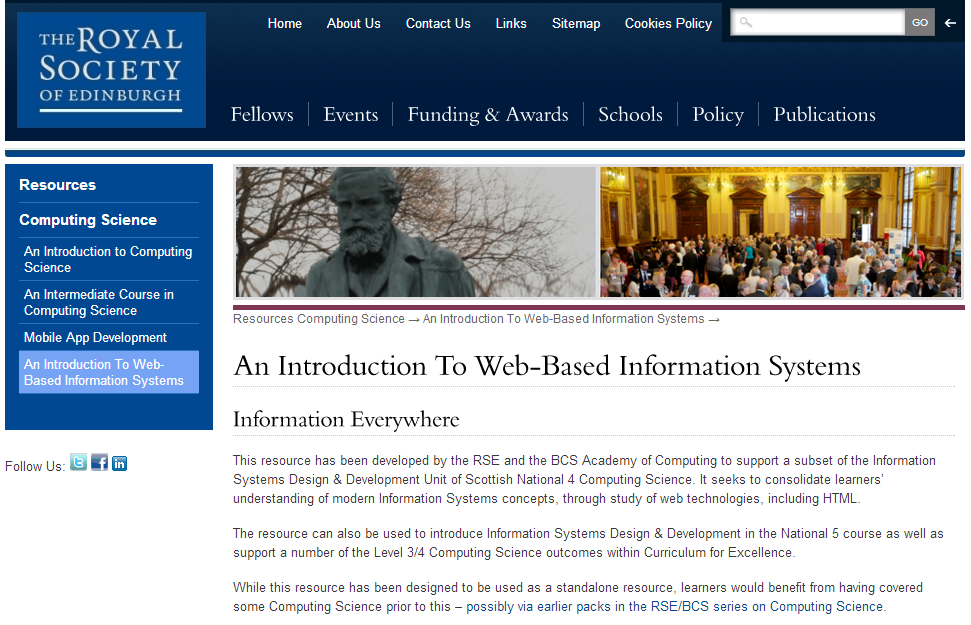Select Computing Science in the sidebar
Screen dimensions: 971x625
pos(88,220)
